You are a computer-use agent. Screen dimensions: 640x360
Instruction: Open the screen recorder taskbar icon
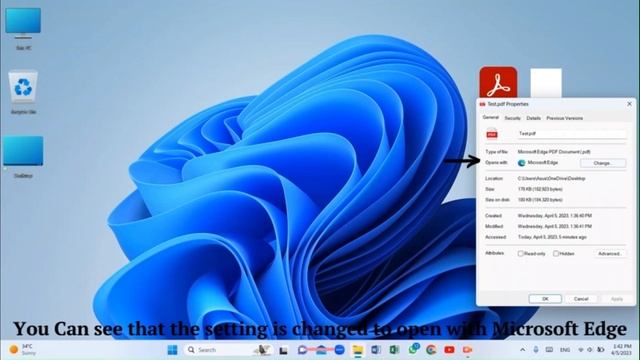click(467, 350)
